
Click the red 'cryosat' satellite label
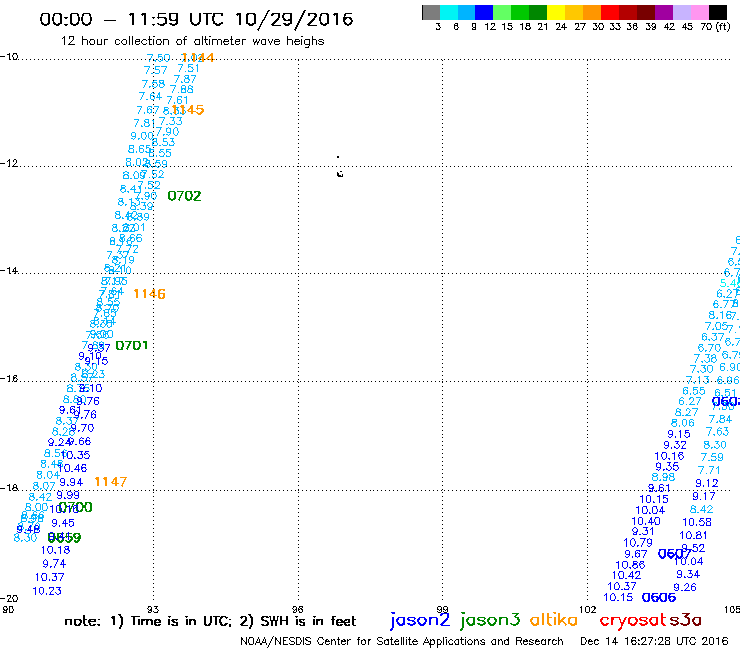tap(634, 621)
